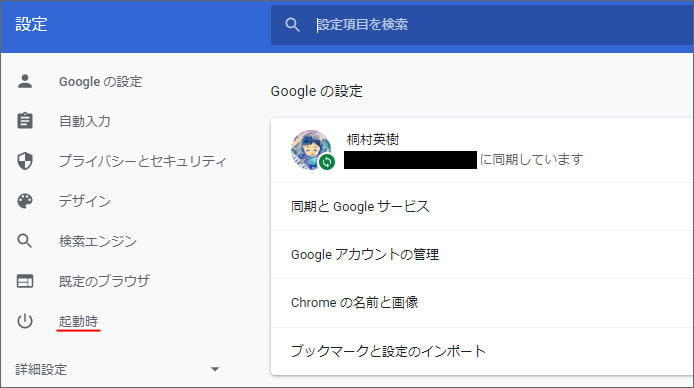The width and height of the screenshot is (694, 388).
Task: Click the magnifier icon beside 検索エンジン
Action: [25, 241]
